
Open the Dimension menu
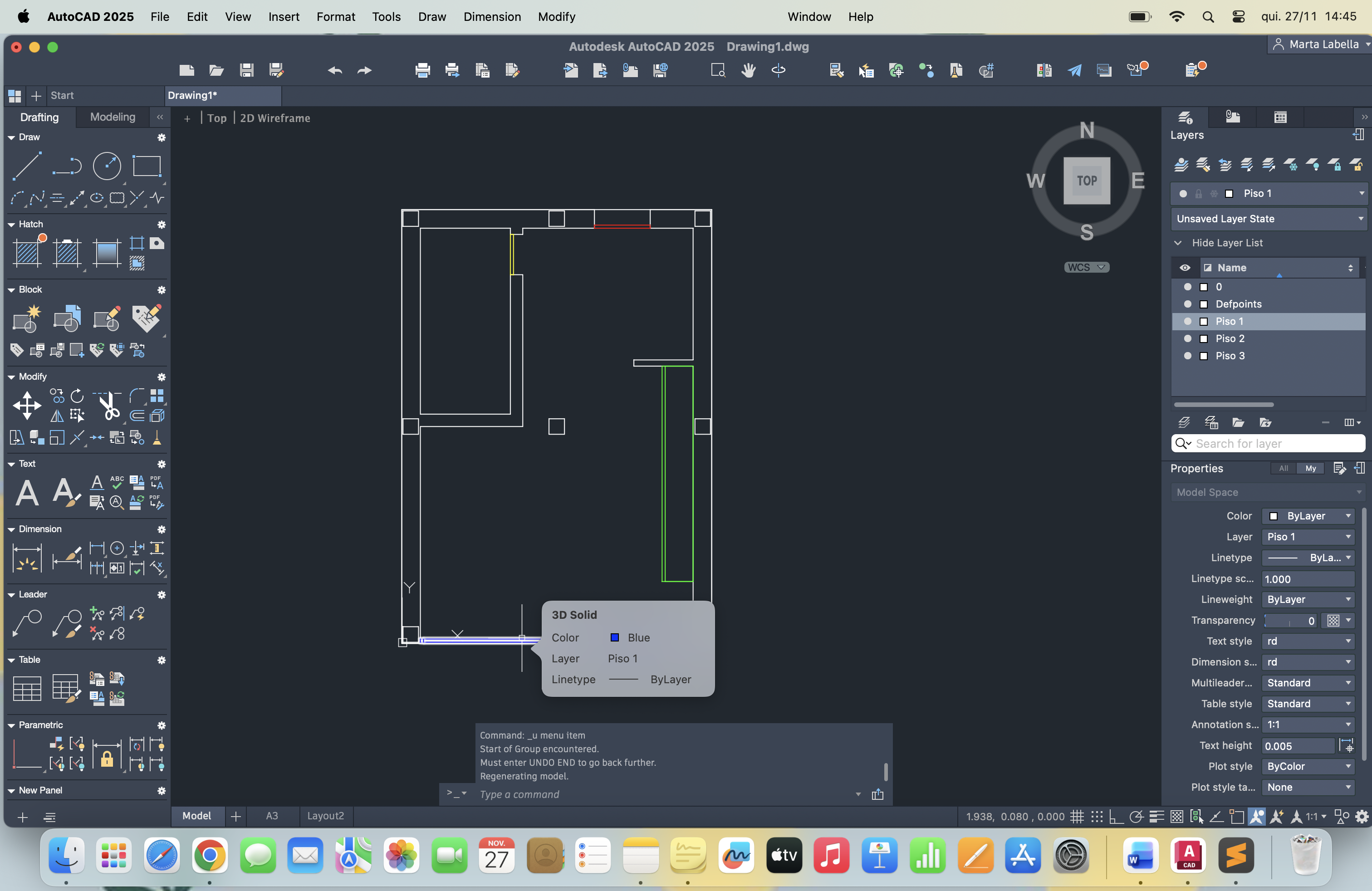492,17
